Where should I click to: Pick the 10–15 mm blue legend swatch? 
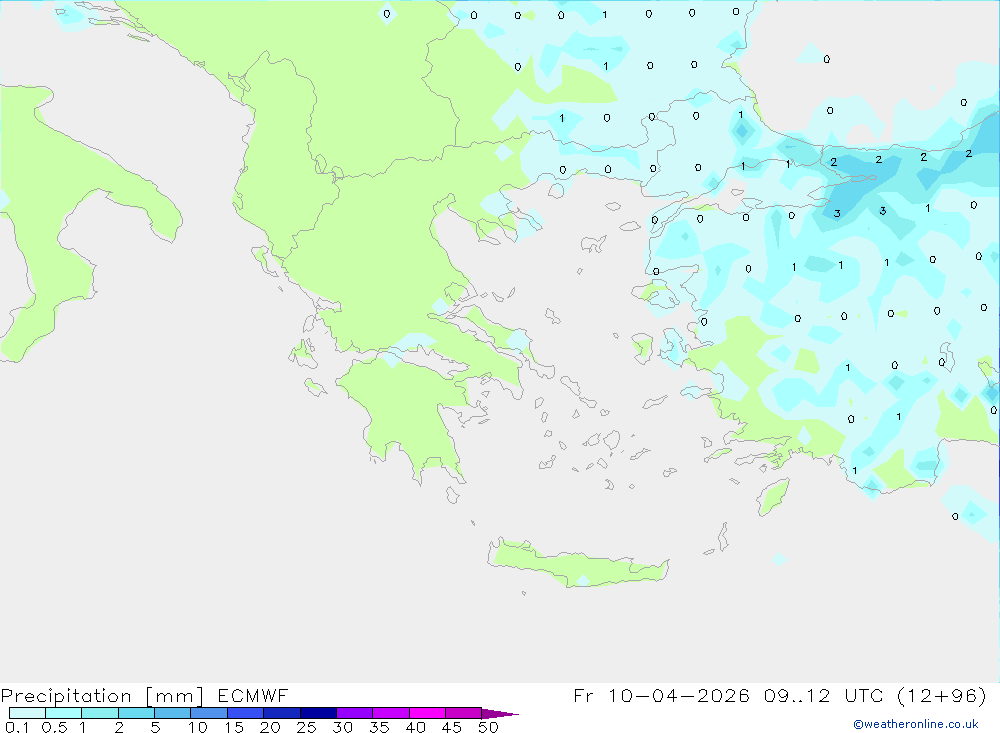209,713
